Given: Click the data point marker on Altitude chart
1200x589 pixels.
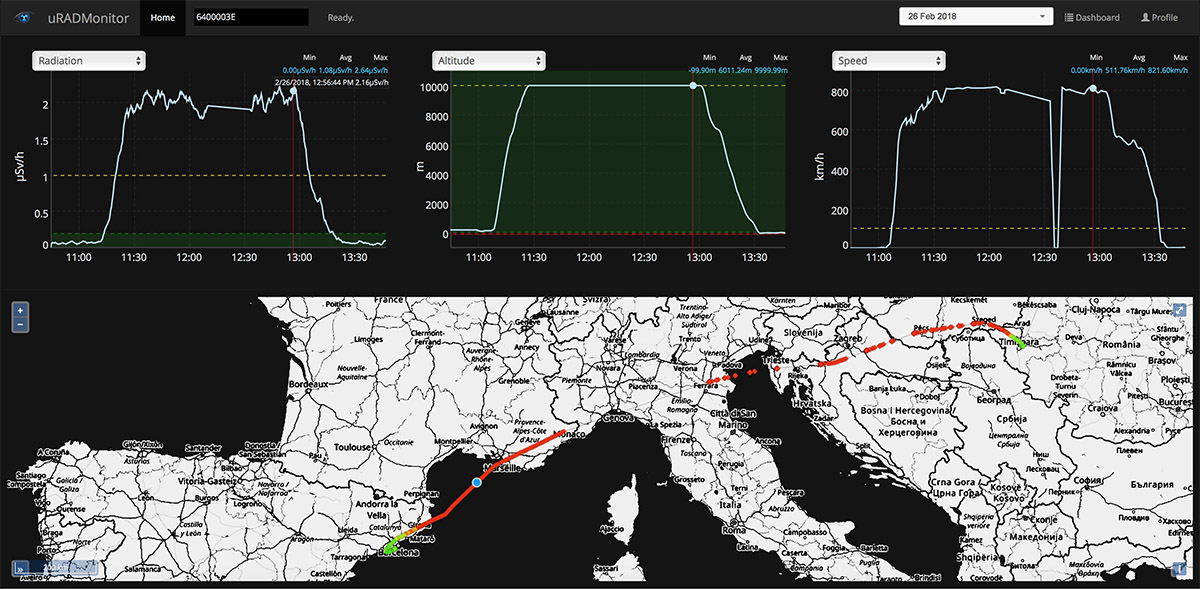Looking at the screenshot, I should pos(693,86).
